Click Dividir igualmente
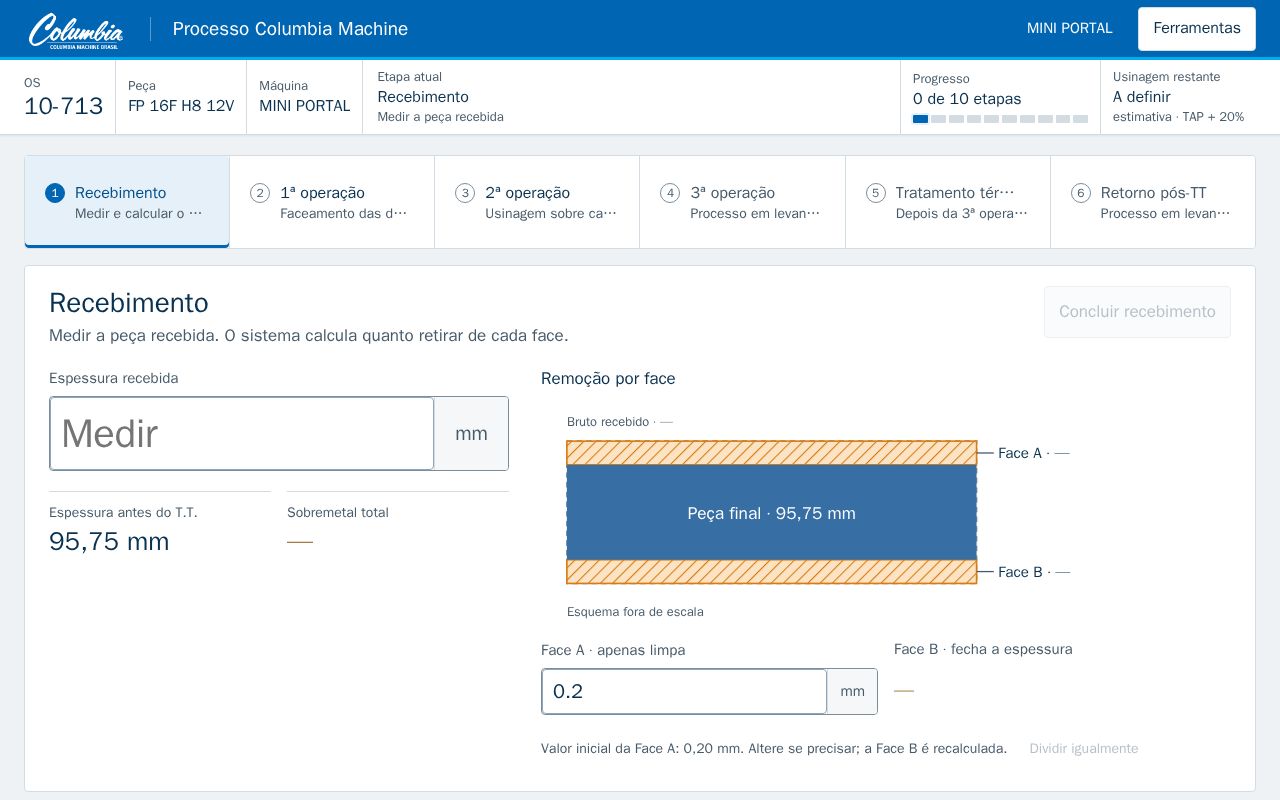The image size is (1280, 800). click(1083, 748)
